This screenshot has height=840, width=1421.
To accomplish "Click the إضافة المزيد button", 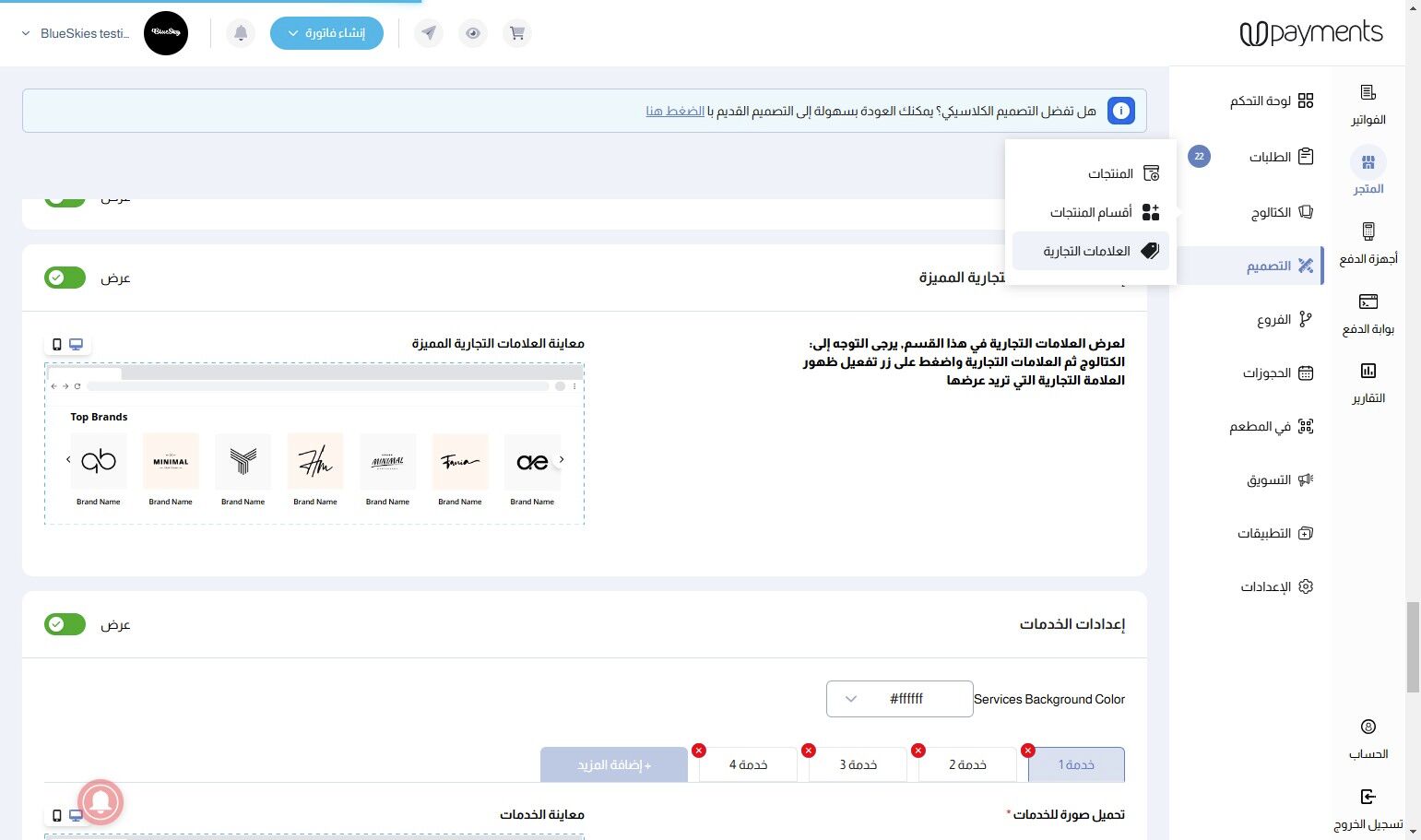I will 614,764.
